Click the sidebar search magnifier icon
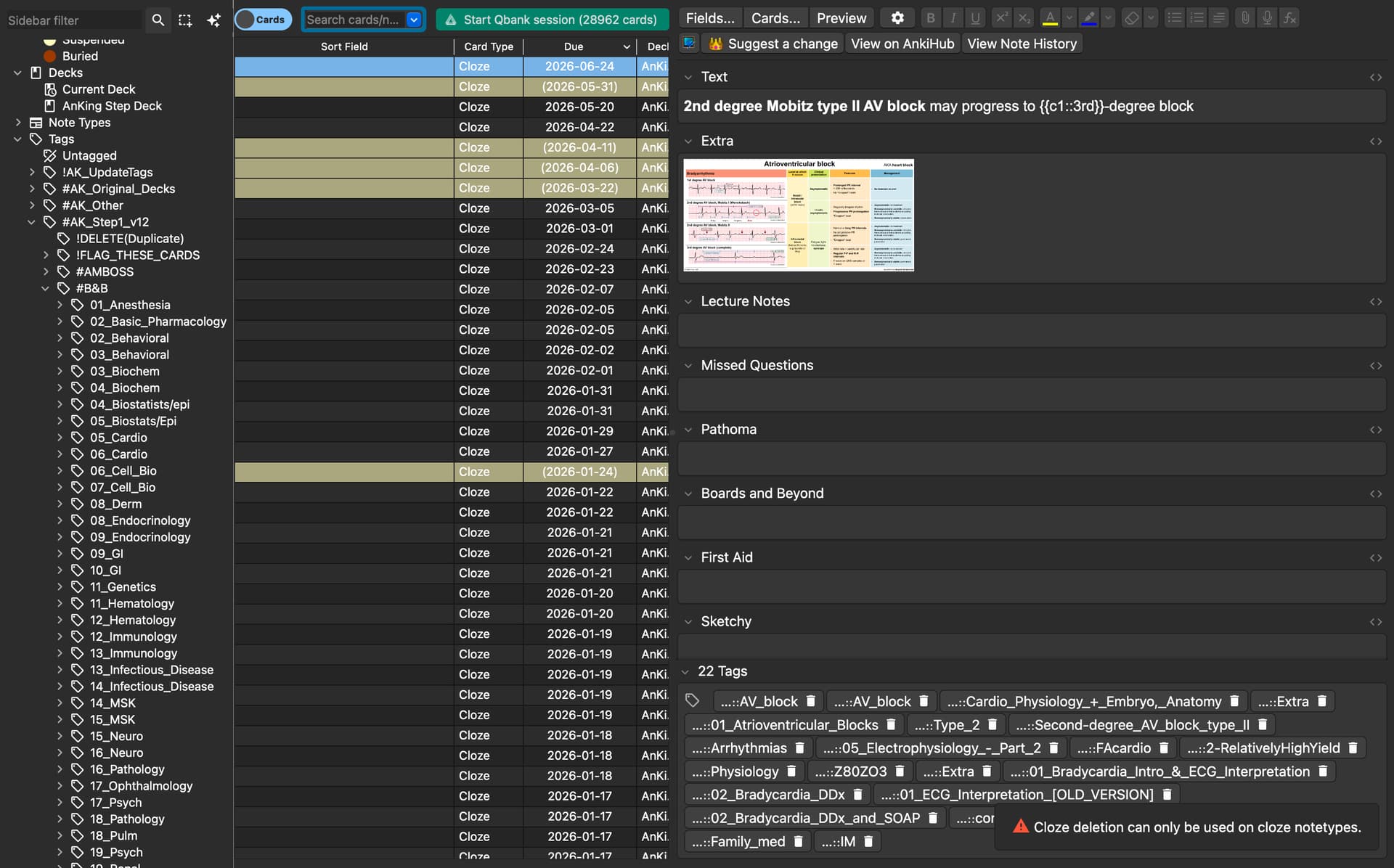The height and width of the screenshot is (868, 1394). coord(158,20)
